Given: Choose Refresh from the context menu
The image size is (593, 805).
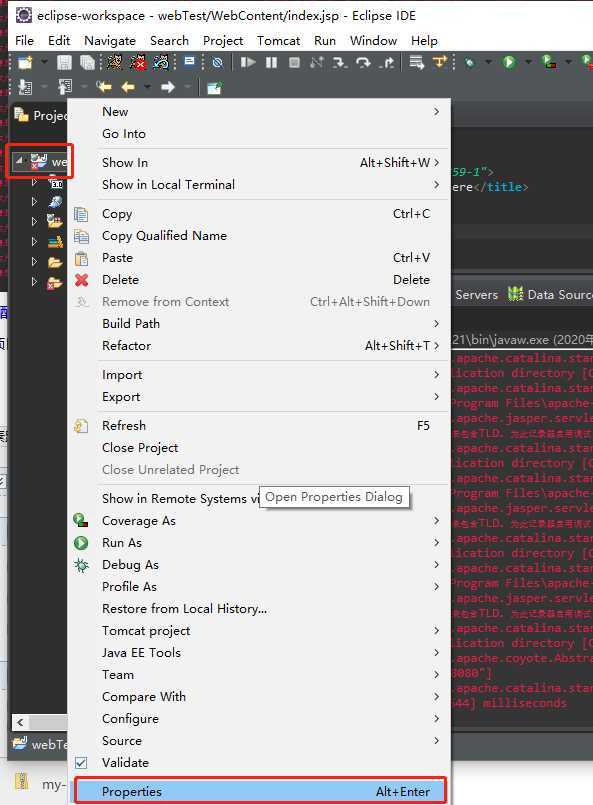Looking at the screenshot, I should [x=260, y=426].
